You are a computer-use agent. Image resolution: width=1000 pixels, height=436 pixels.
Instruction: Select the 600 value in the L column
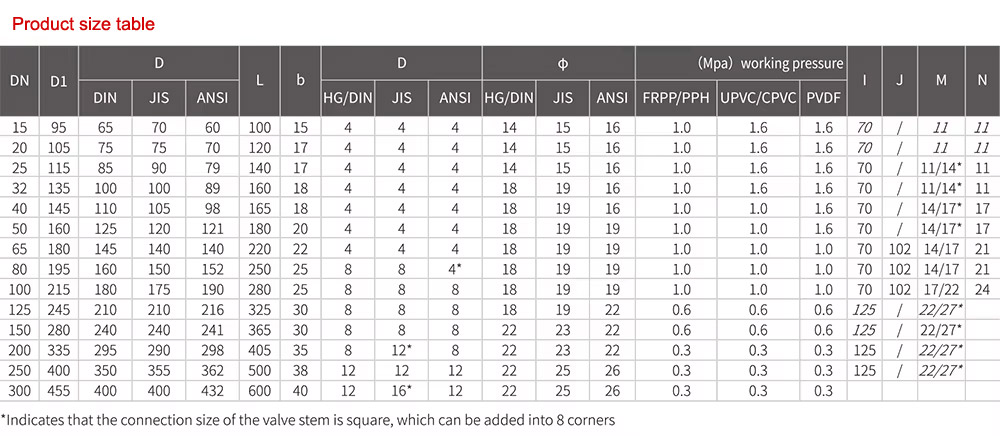[260, 389]
